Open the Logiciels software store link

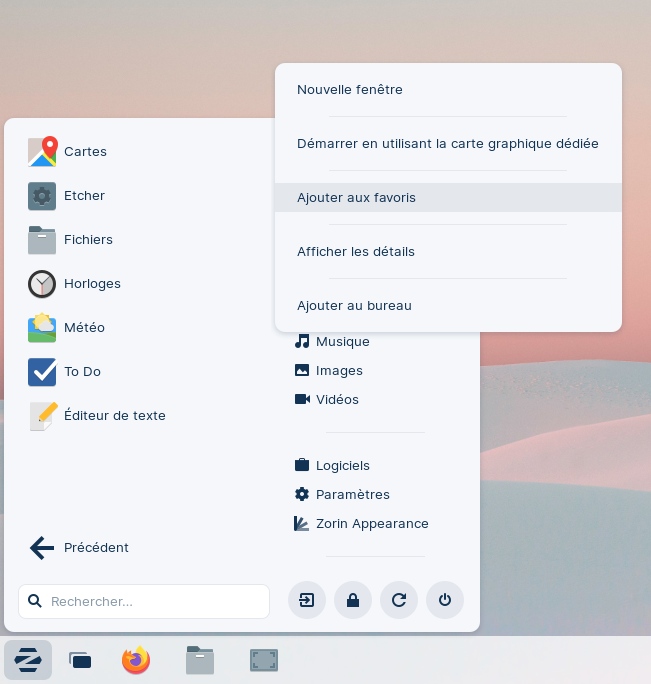coord(342,466)
